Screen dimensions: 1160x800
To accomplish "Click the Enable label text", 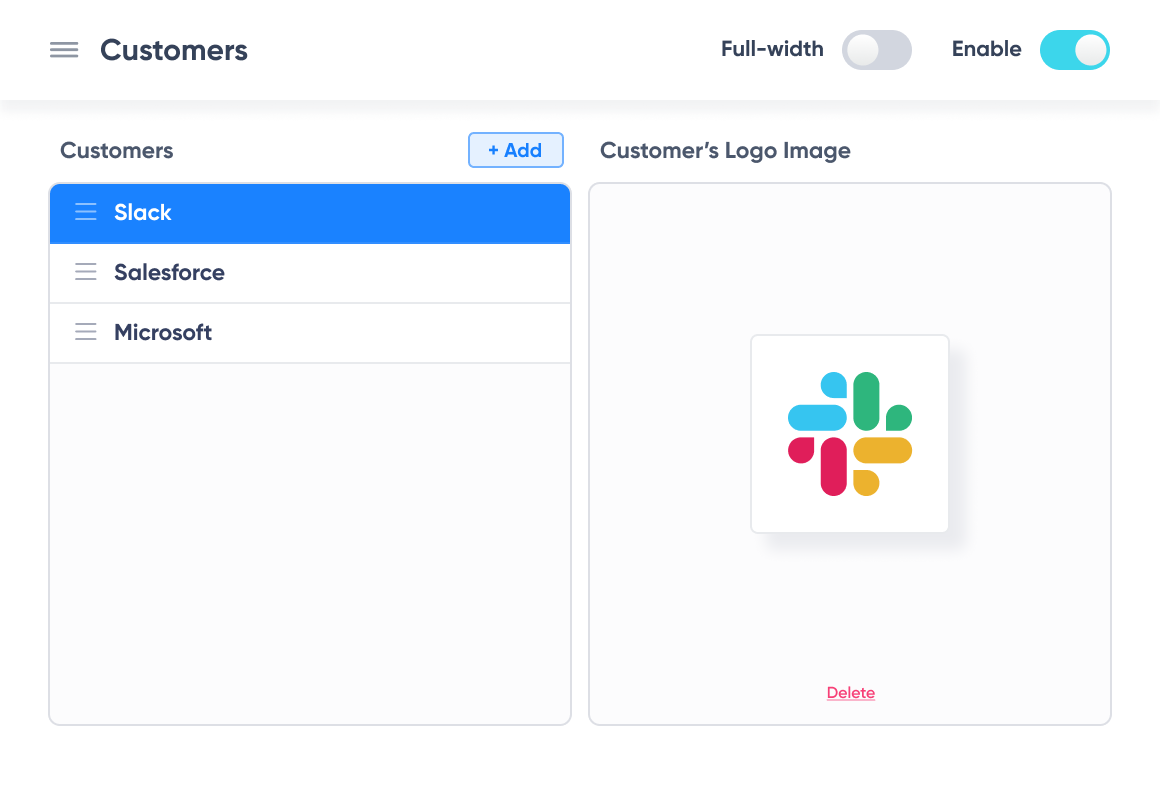I will [x=986, y=49].
